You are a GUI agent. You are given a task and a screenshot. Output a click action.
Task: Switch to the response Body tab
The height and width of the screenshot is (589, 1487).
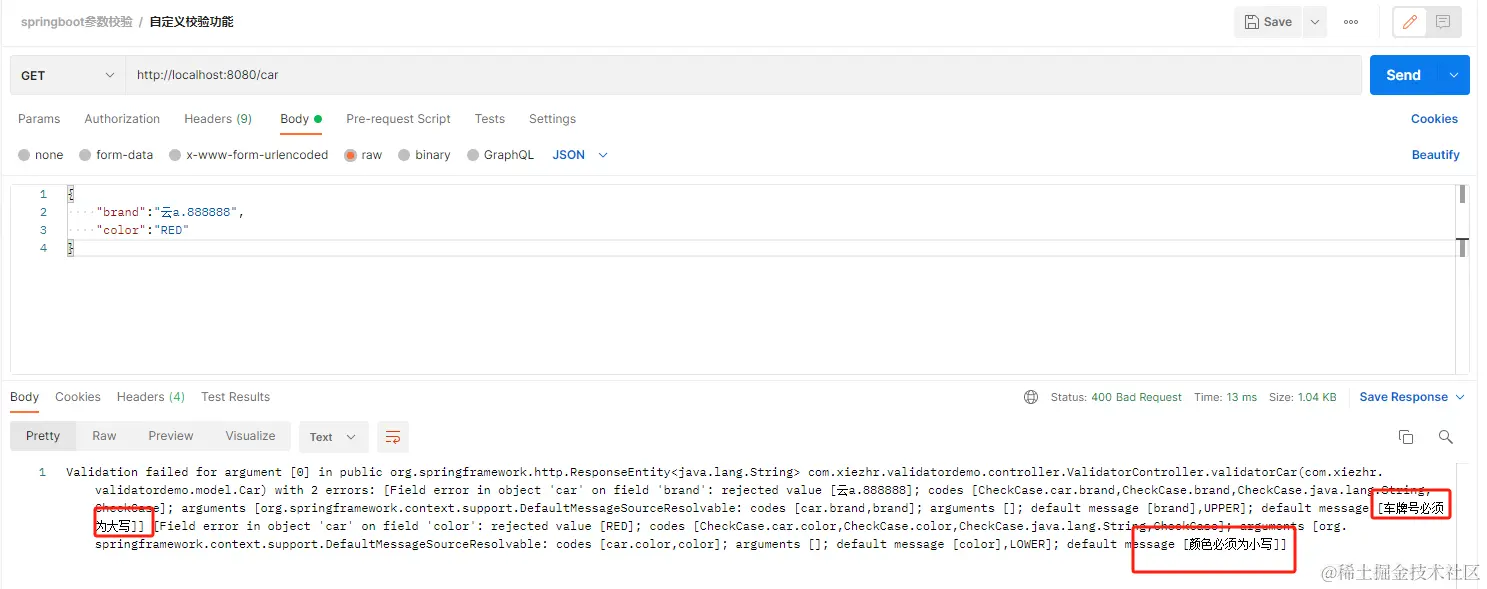click(x=25, y=397)
